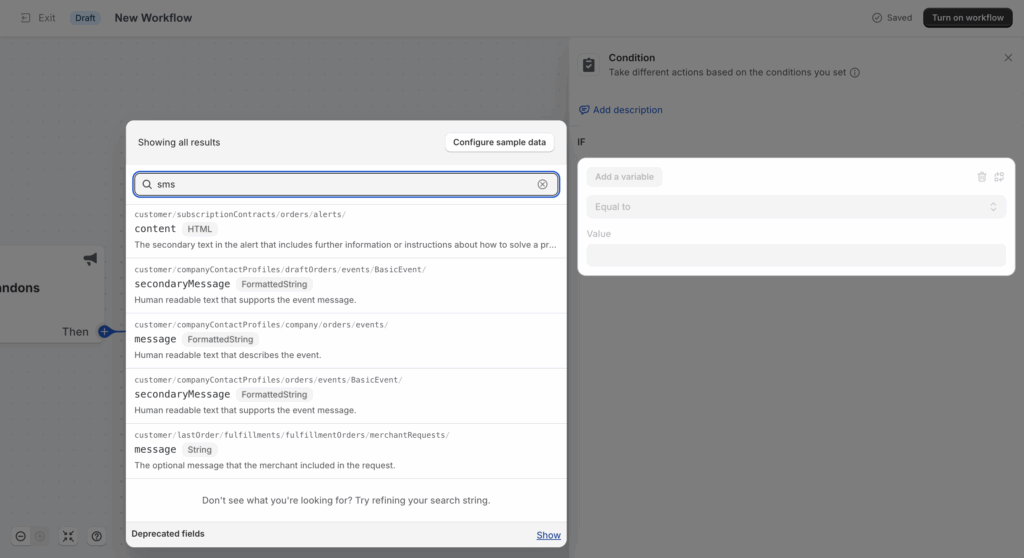Image resolution: width=1024 pixels, height=558 pixels.
Task: Click Exit text in header
Action: (46, 18)
